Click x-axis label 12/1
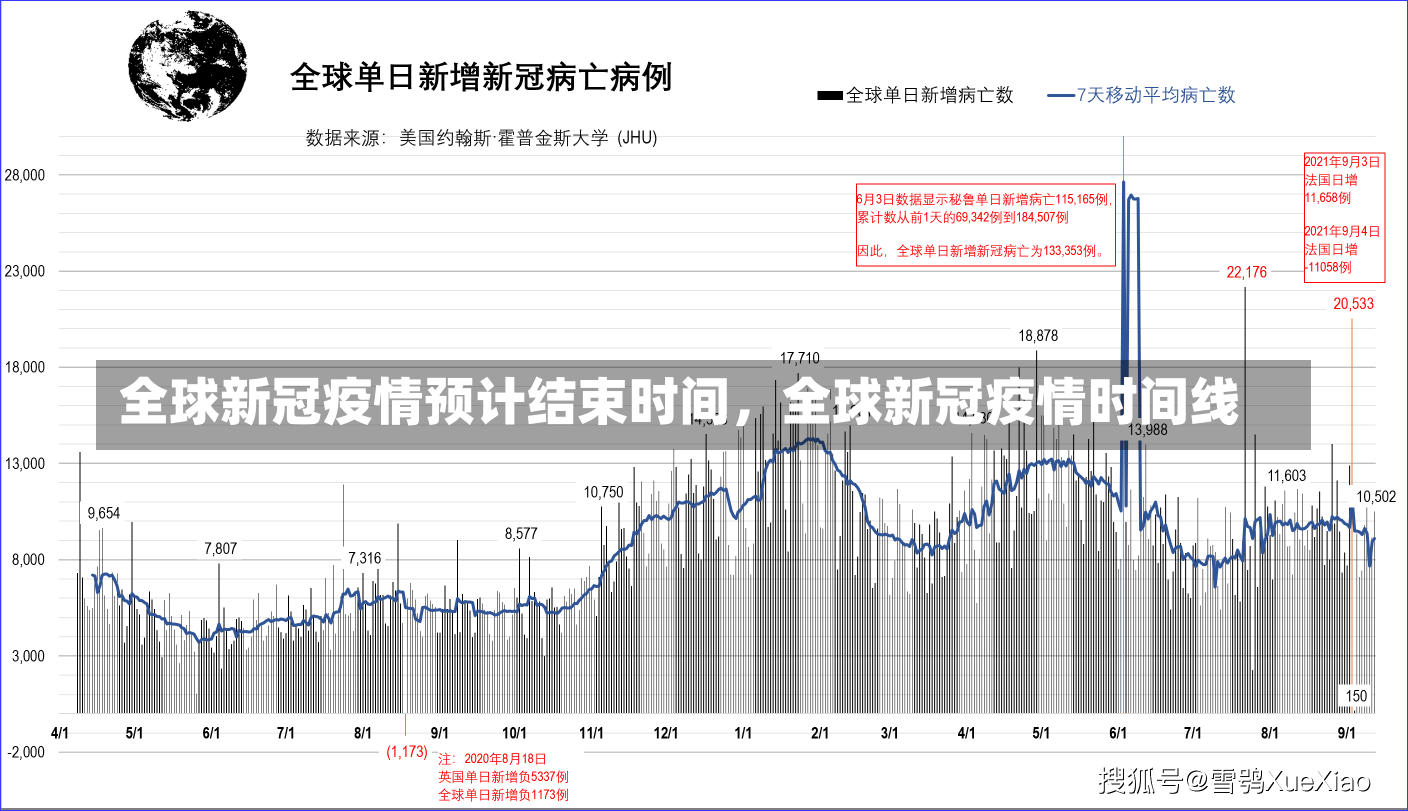 click(x=667, y=732)
